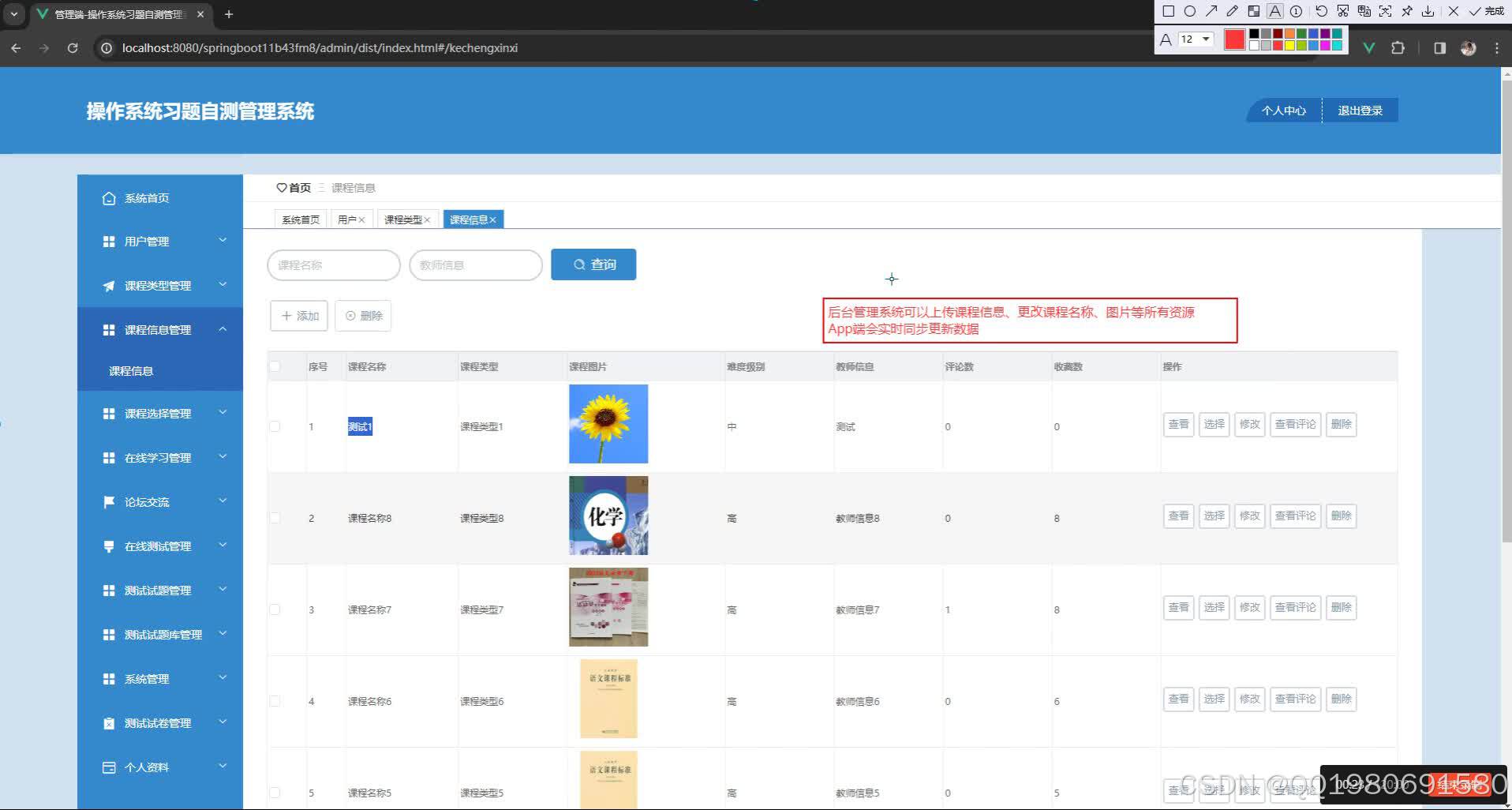This screenshot has width=1512, height=810.
Task: Pick the black color swatch
Action: [1254, 34]
